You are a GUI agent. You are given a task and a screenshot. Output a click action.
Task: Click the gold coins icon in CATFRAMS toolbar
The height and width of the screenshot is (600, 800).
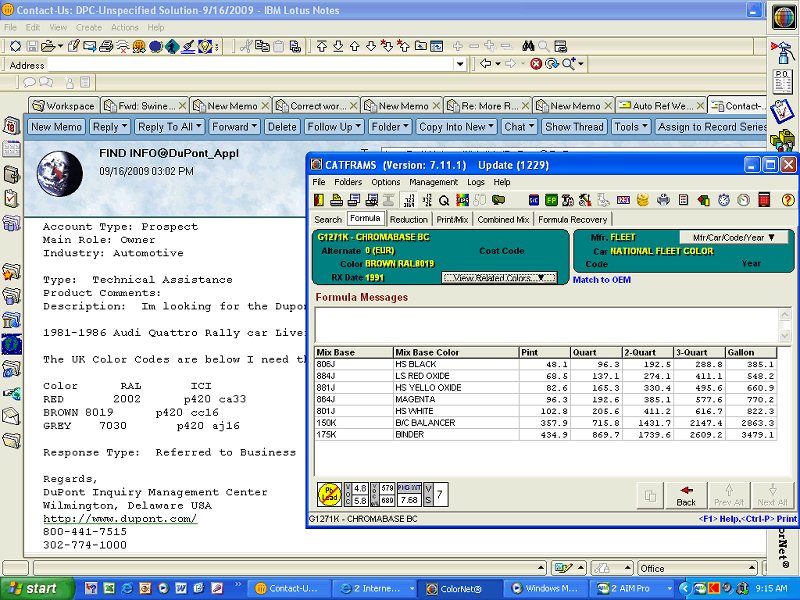pos(643,200)
